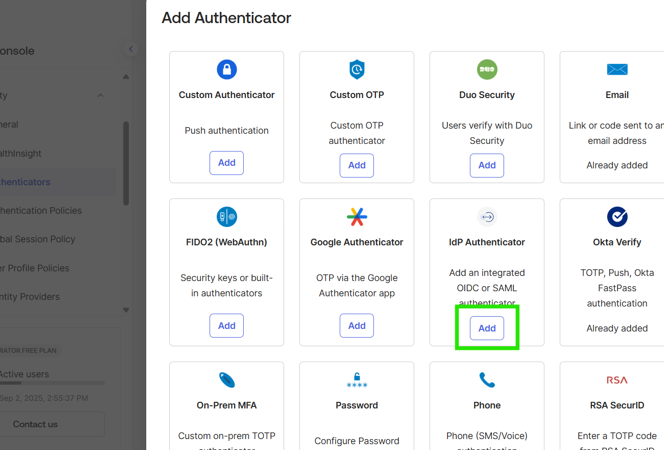664x450 pixels.
Task: Click the Duo Security green icon
Action: pos(487,70)
